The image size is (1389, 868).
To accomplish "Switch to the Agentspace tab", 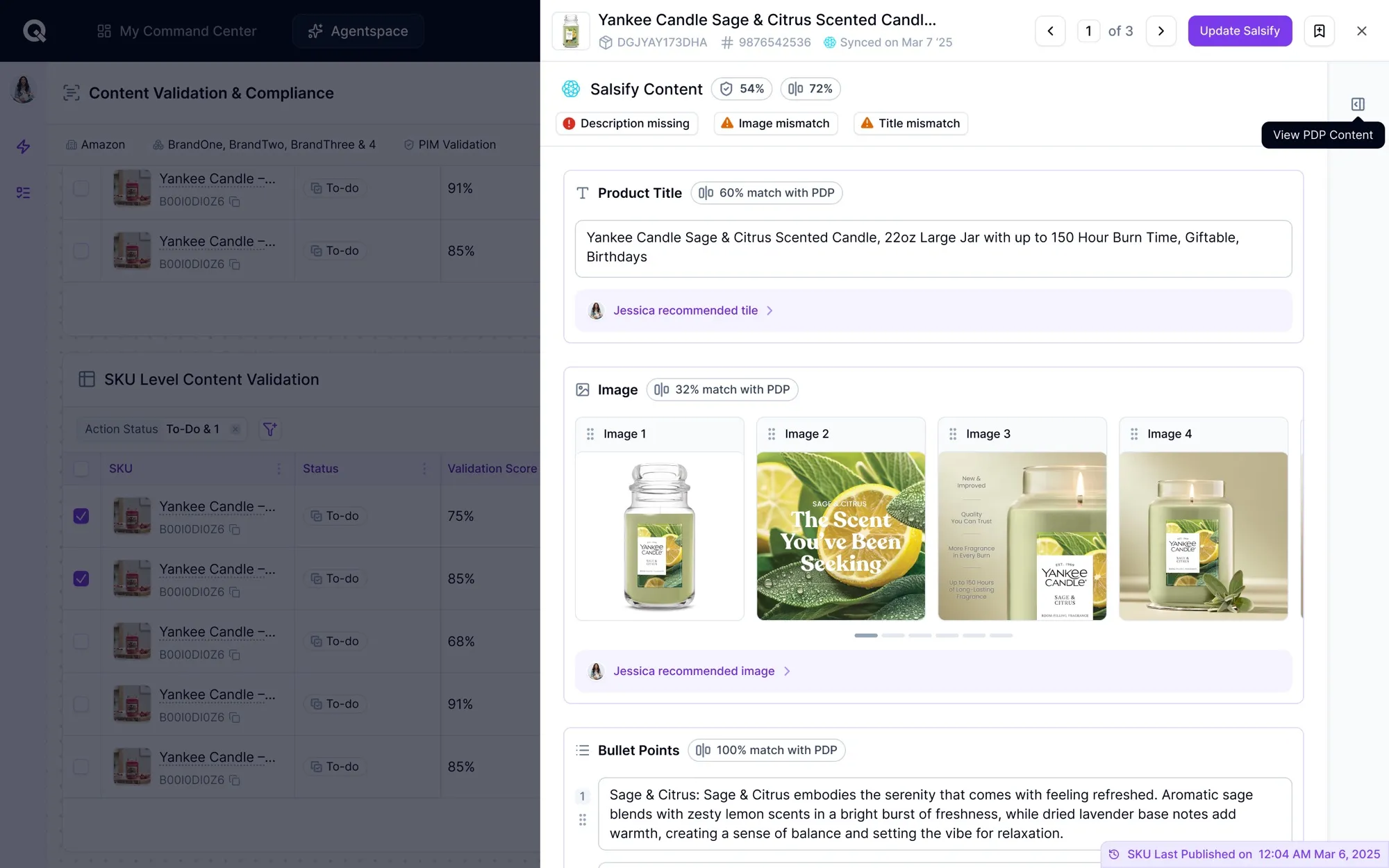I will coord(358,31).
